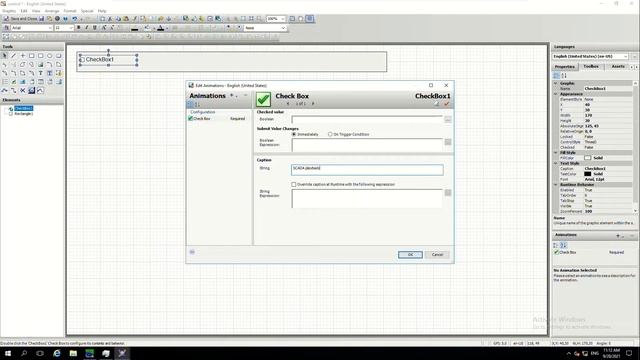
Task: Click the FillColor white swatch
Action: click(x=587, y=158)
